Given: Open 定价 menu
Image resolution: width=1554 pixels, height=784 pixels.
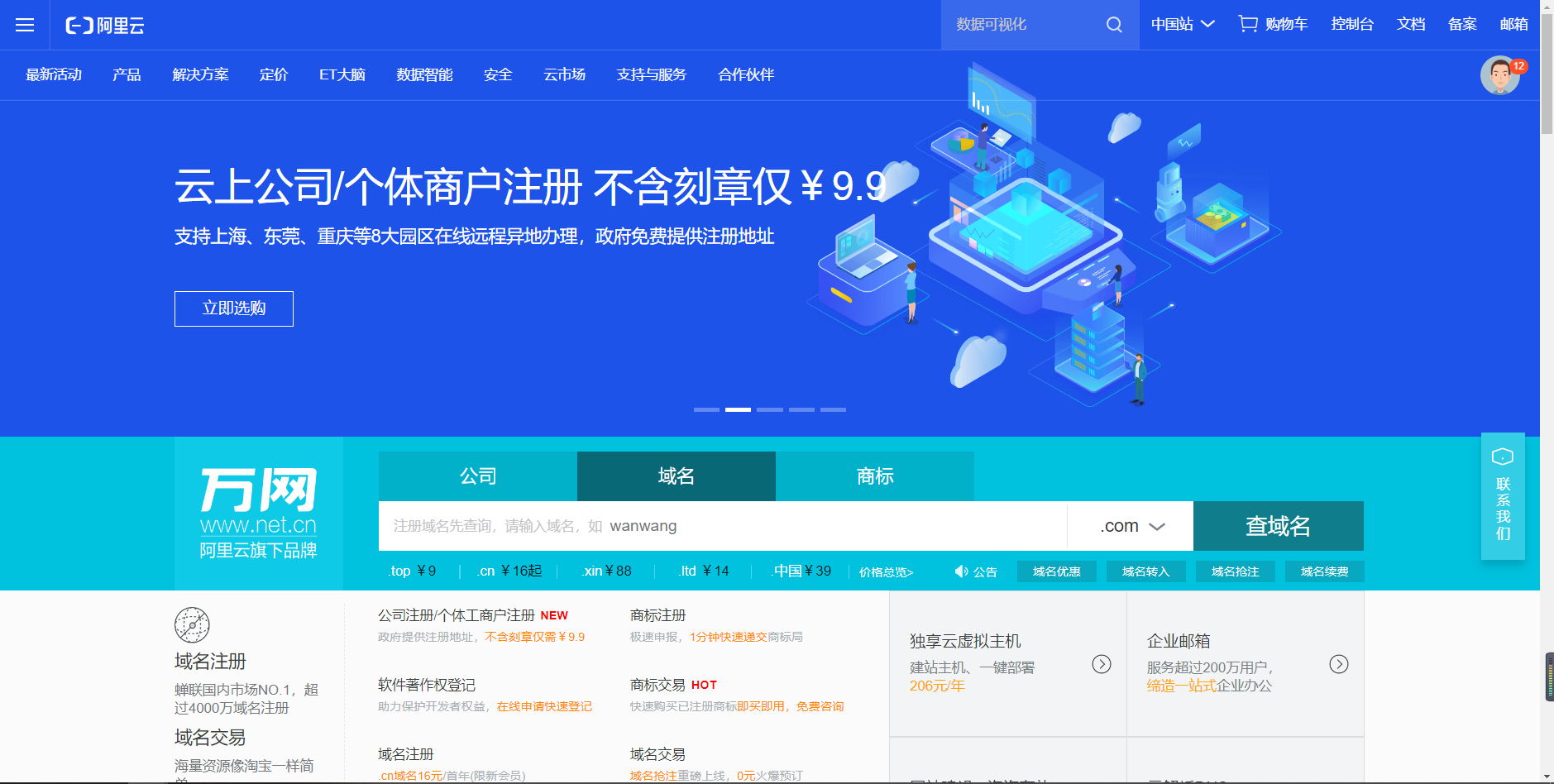Looking at the screenshot, I should (x=274, y=74).
